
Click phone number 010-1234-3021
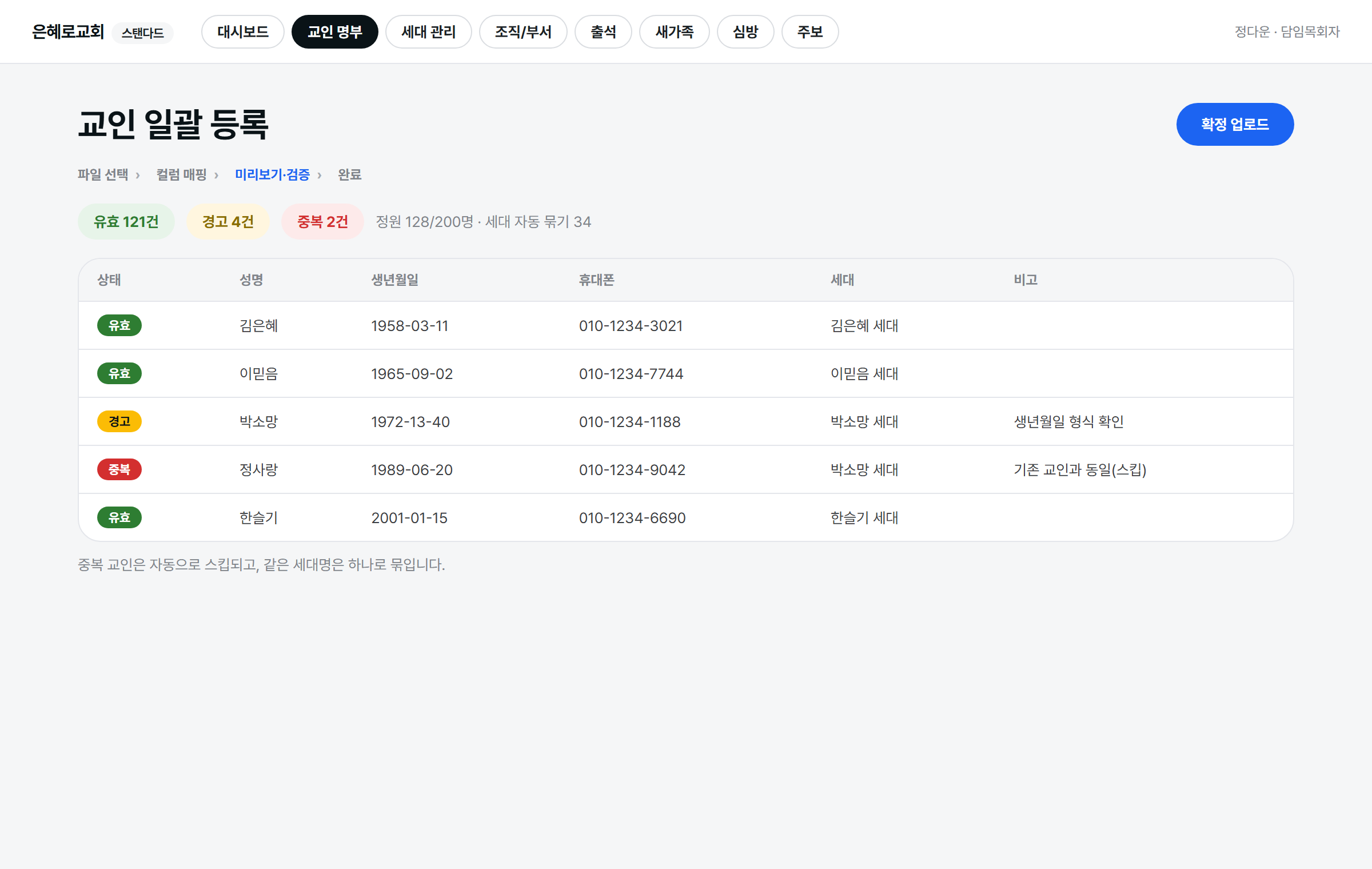click(631, 326)
